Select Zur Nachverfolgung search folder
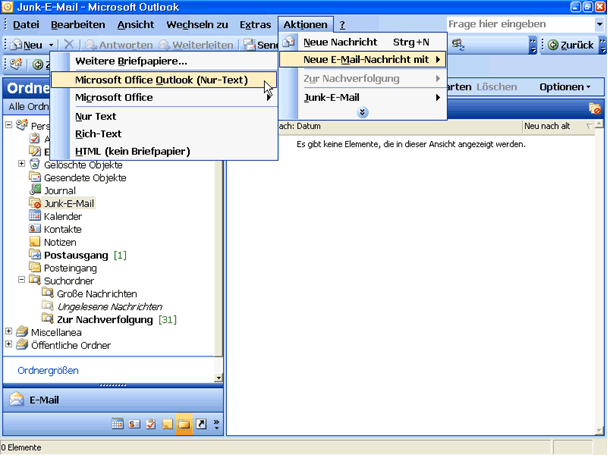 105,320
